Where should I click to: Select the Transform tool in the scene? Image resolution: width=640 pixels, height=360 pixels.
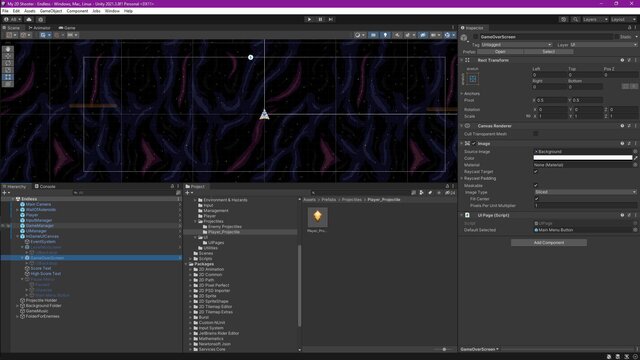point(8,84)
